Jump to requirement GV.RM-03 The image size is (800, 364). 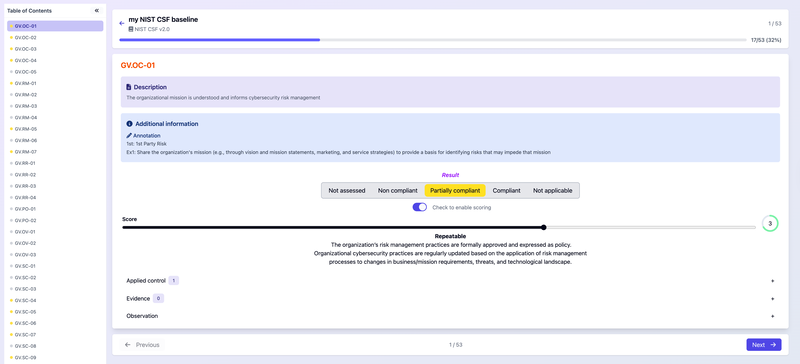coord(26,106)
